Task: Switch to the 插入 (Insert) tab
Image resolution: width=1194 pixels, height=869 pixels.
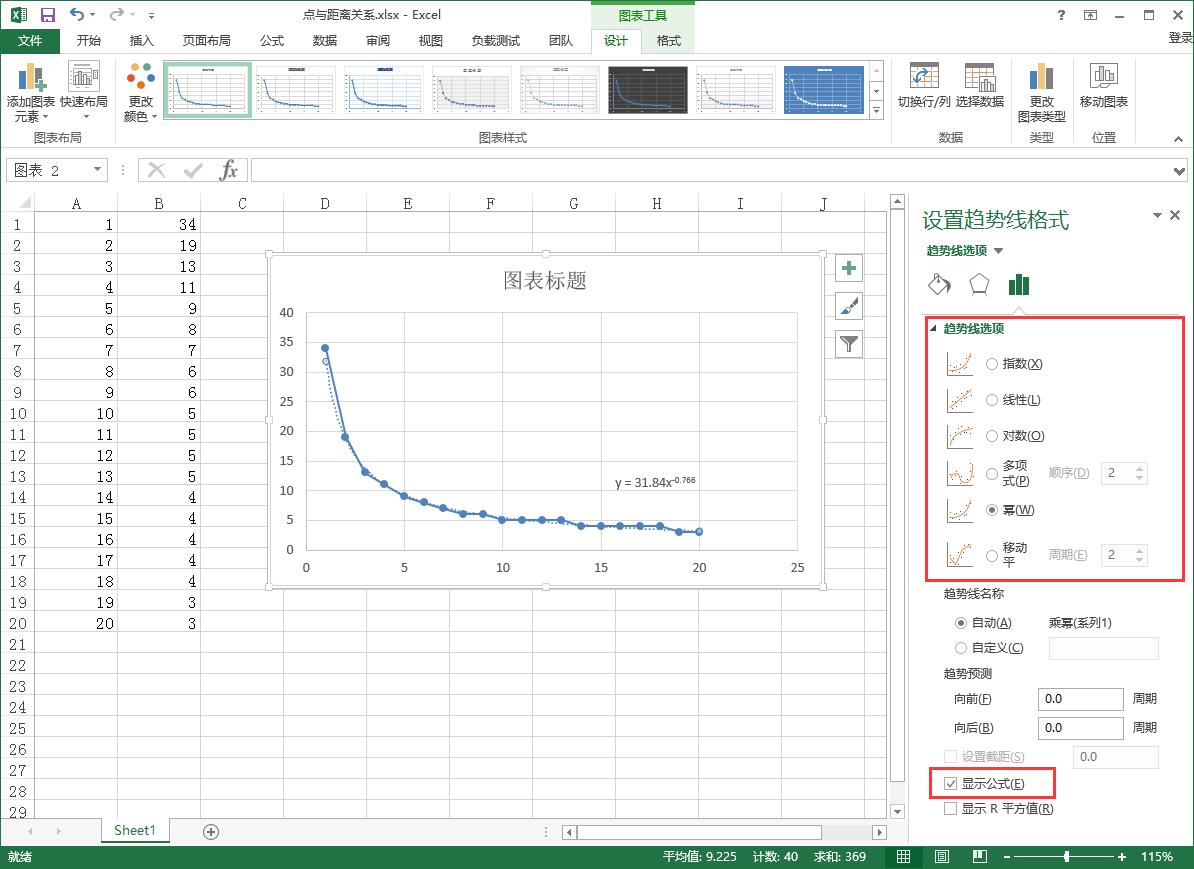Action: pyautogui.click(x=142, y=40)
